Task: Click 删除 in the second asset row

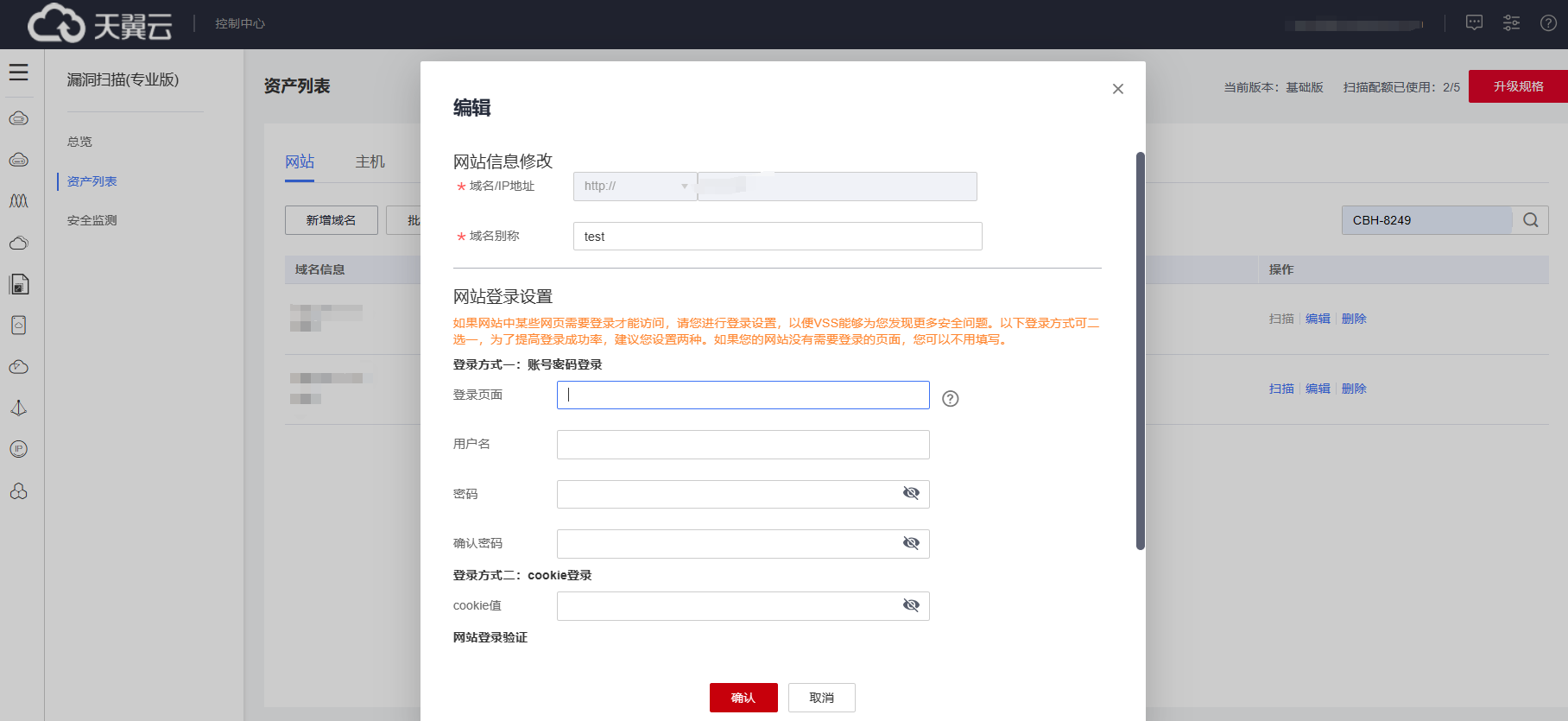Action: pos(1354,389)
